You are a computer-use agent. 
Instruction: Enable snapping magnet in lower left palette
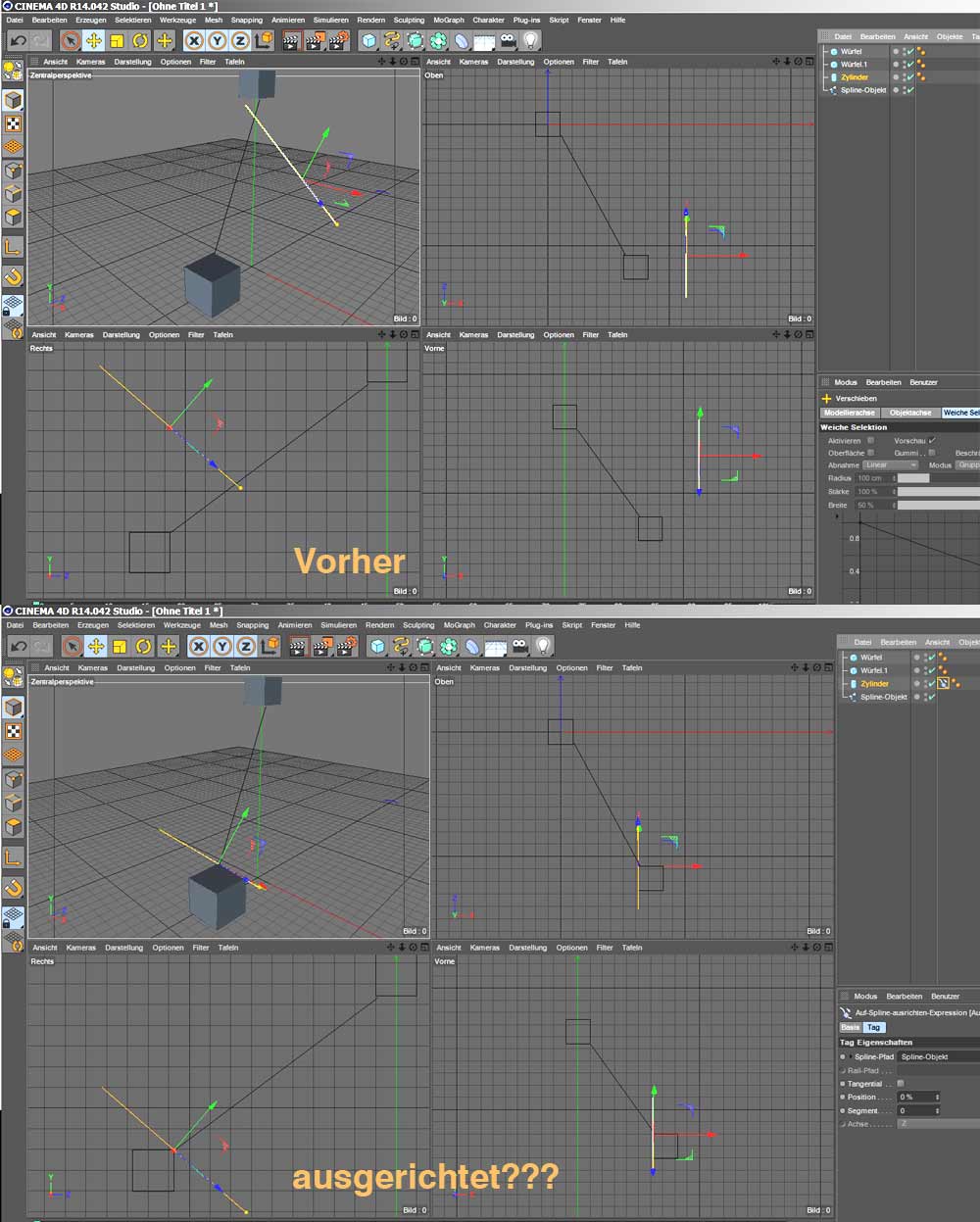click(13, 888)
